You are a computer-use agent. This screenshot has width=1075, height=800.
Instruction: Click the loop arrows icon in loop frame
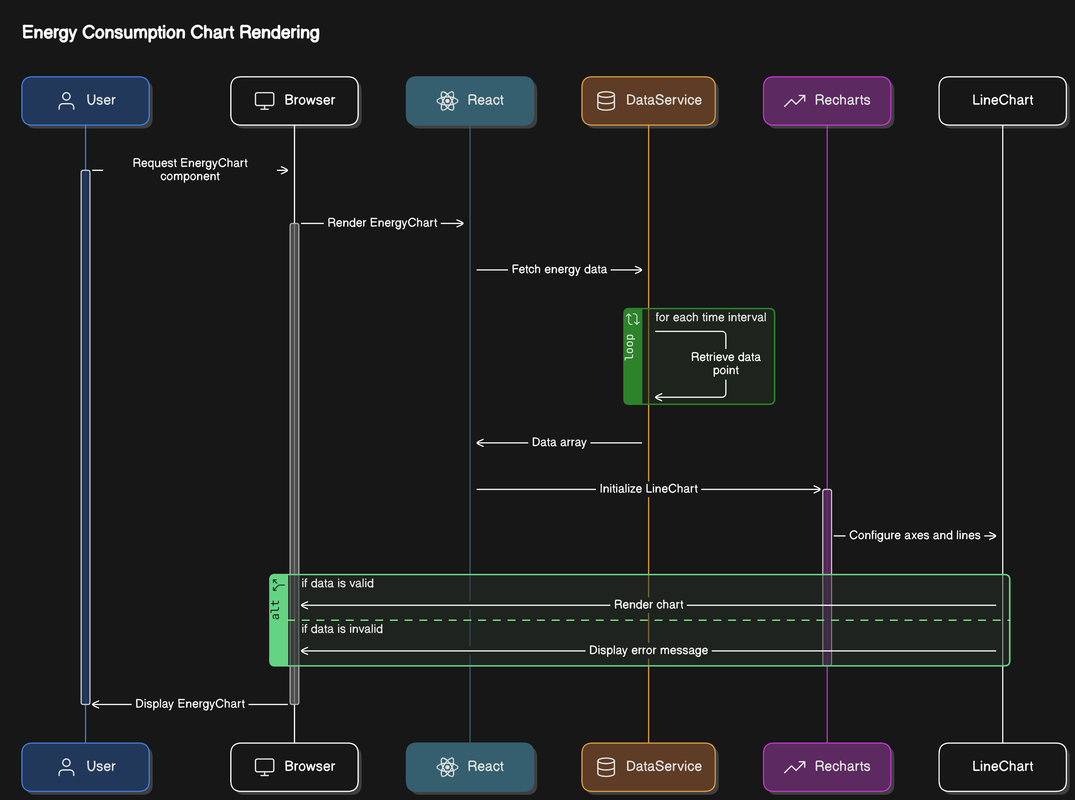(633, 319)
